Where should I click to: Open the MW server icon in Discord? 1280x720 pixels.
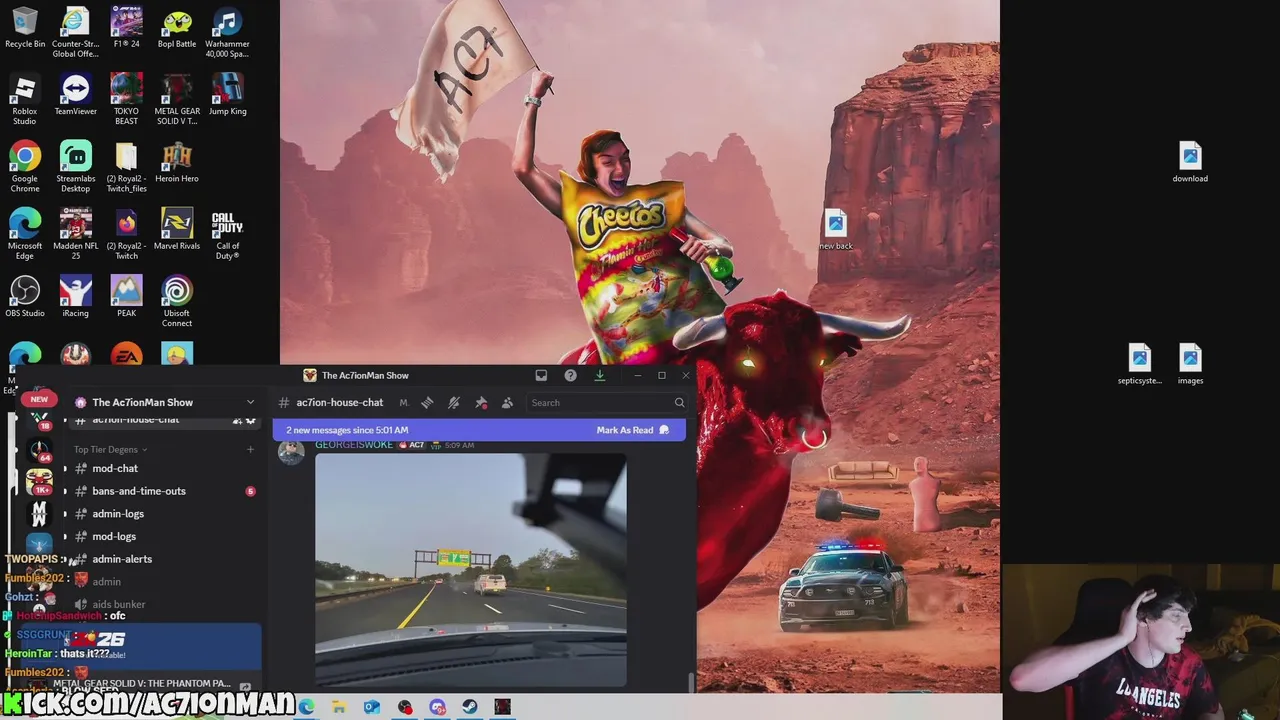tap(39, 514)
